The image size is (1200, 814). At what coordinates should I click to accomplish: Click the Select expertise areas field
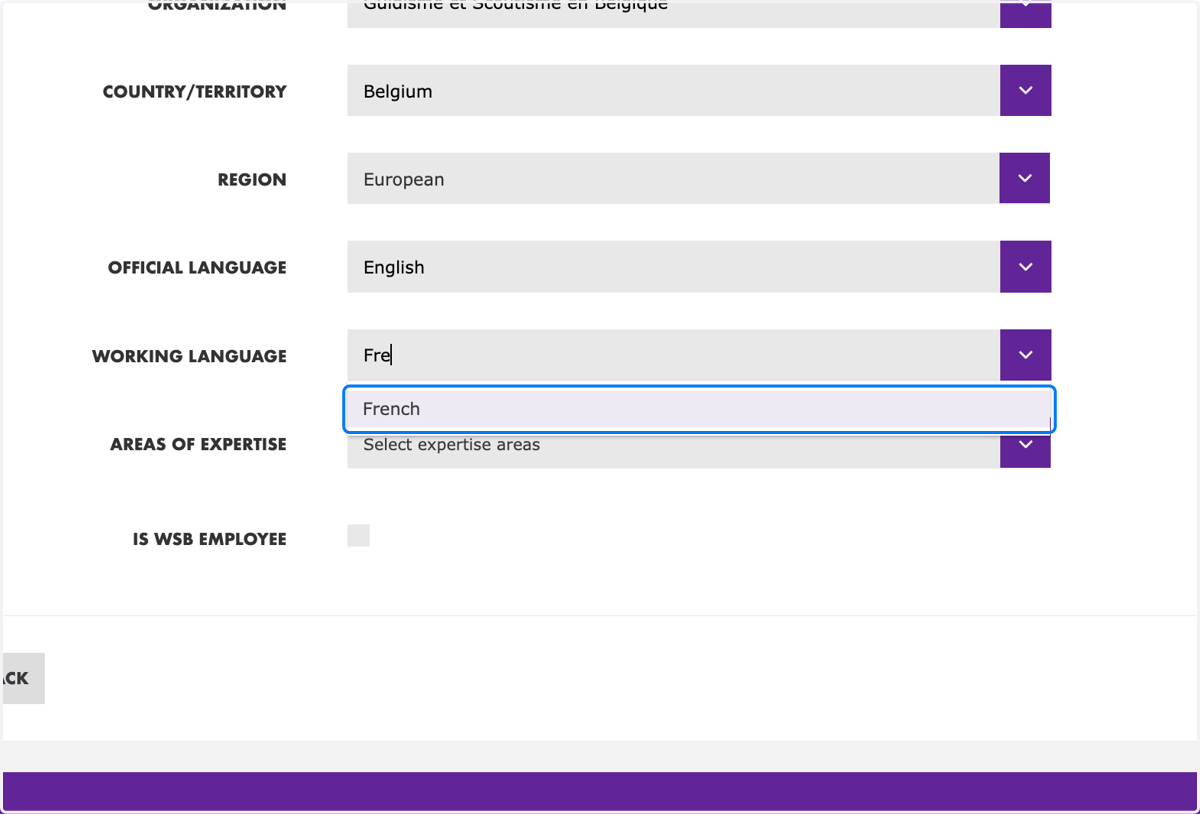[673, 450]
